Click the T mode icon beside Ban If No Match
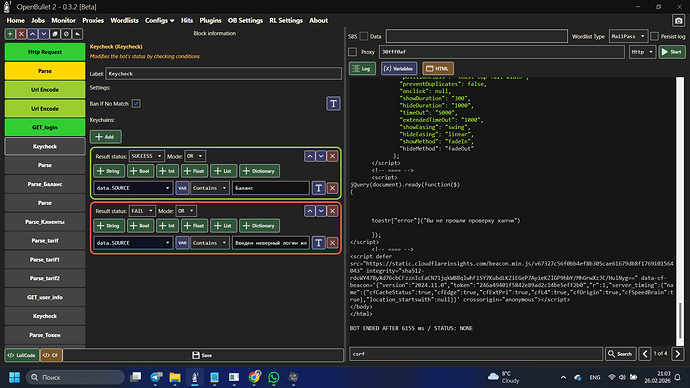 pos(333,104)
